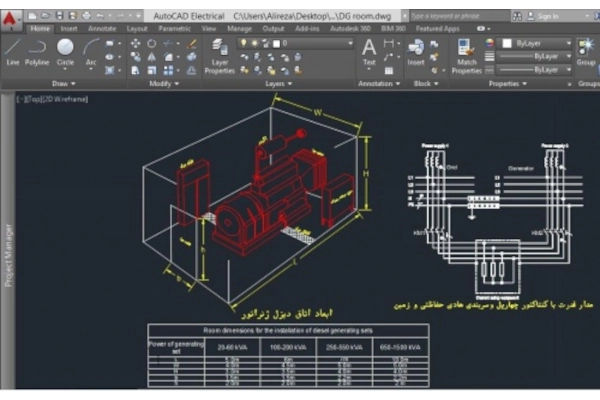Switch to the Annotate ribbon tab
This screenshot has height=400, width=600.
(102, 29)
